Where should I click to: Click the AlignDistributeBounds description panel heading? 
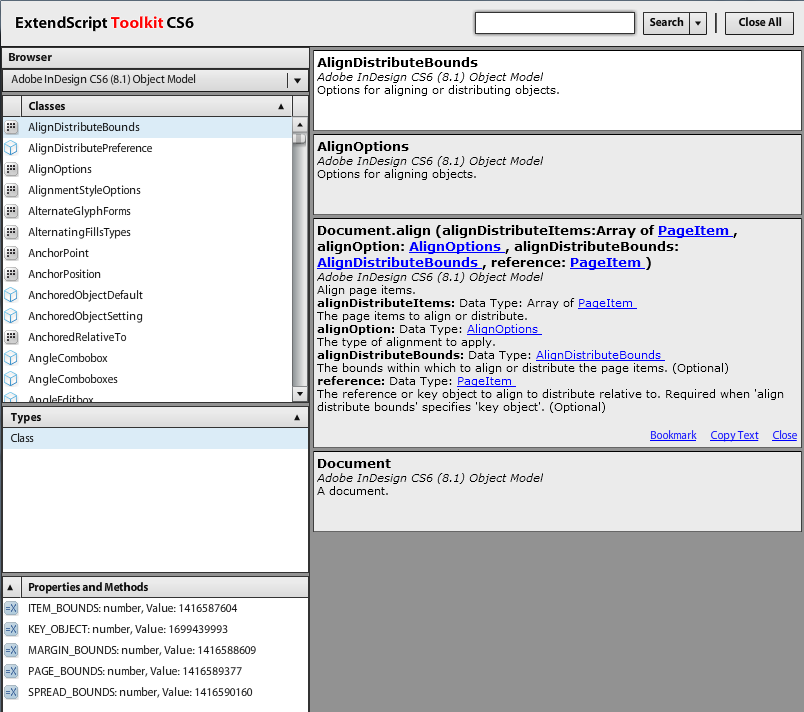coord(397,63)
